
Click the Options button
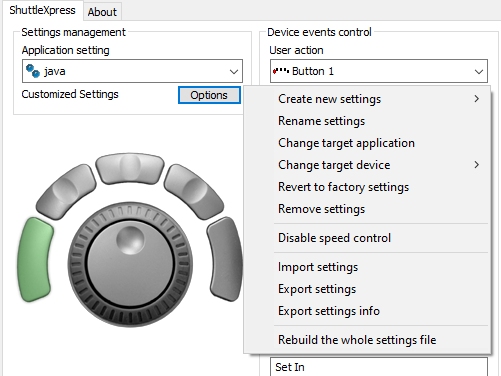tap(209, 95)
